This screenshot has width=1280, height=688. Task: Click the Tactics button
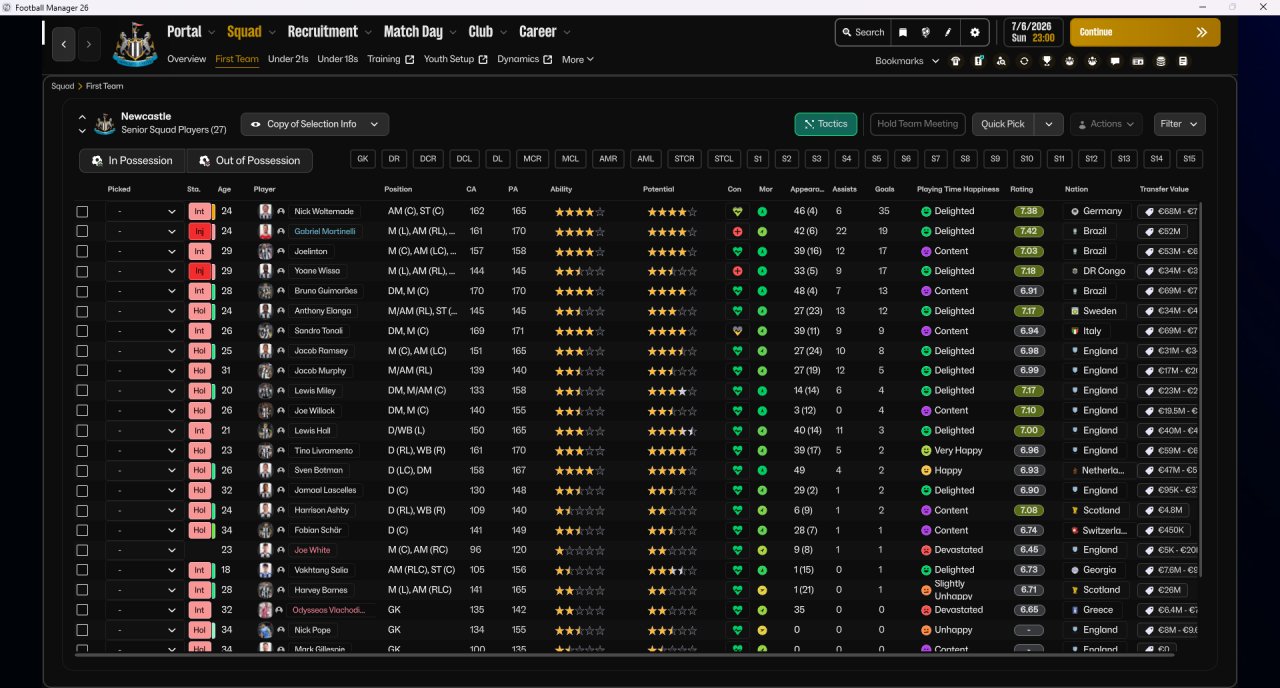825,124
